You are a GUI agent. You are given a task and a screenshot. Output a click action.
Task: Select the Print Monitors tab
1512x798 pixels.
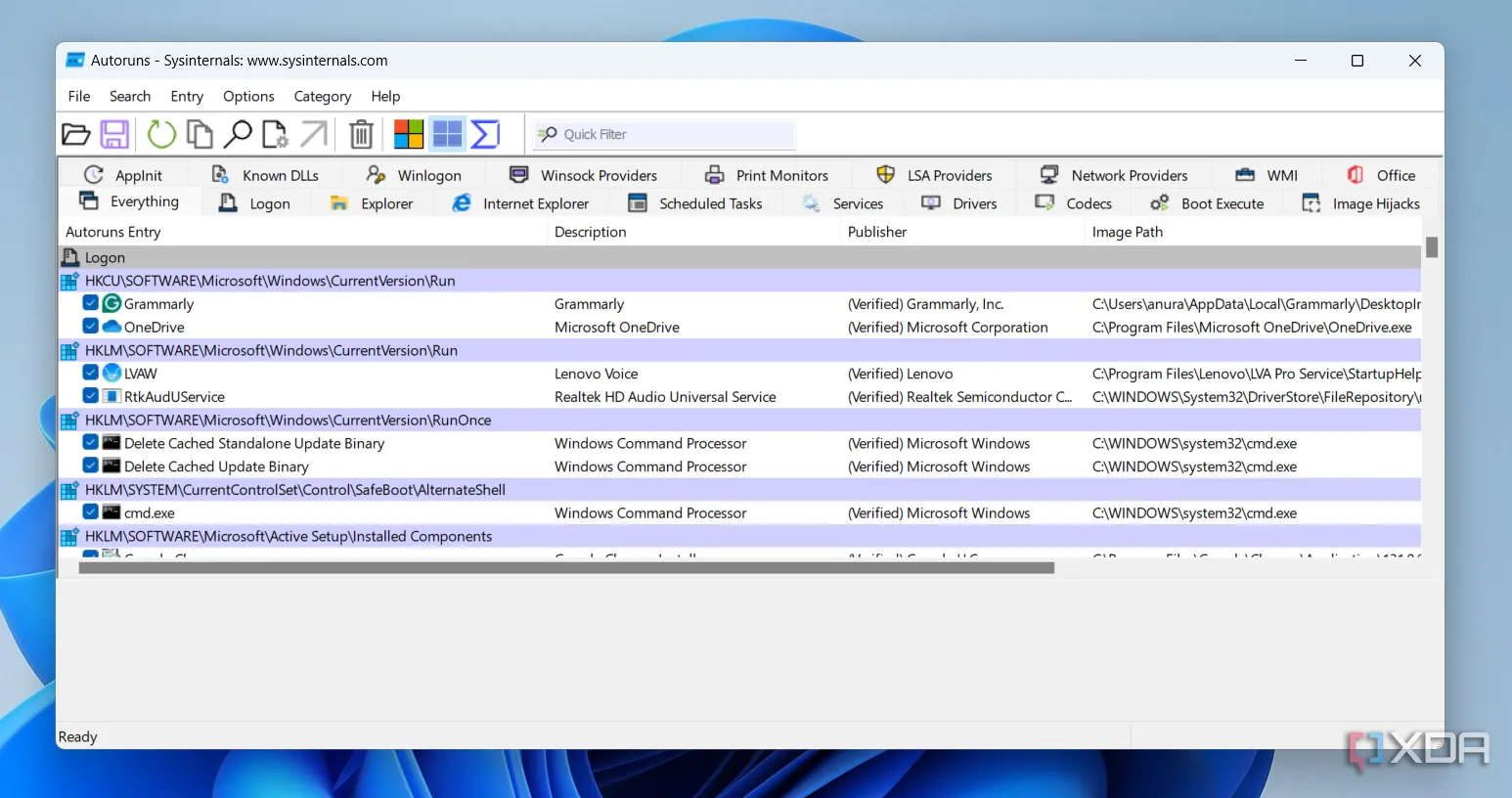[767, 175]
